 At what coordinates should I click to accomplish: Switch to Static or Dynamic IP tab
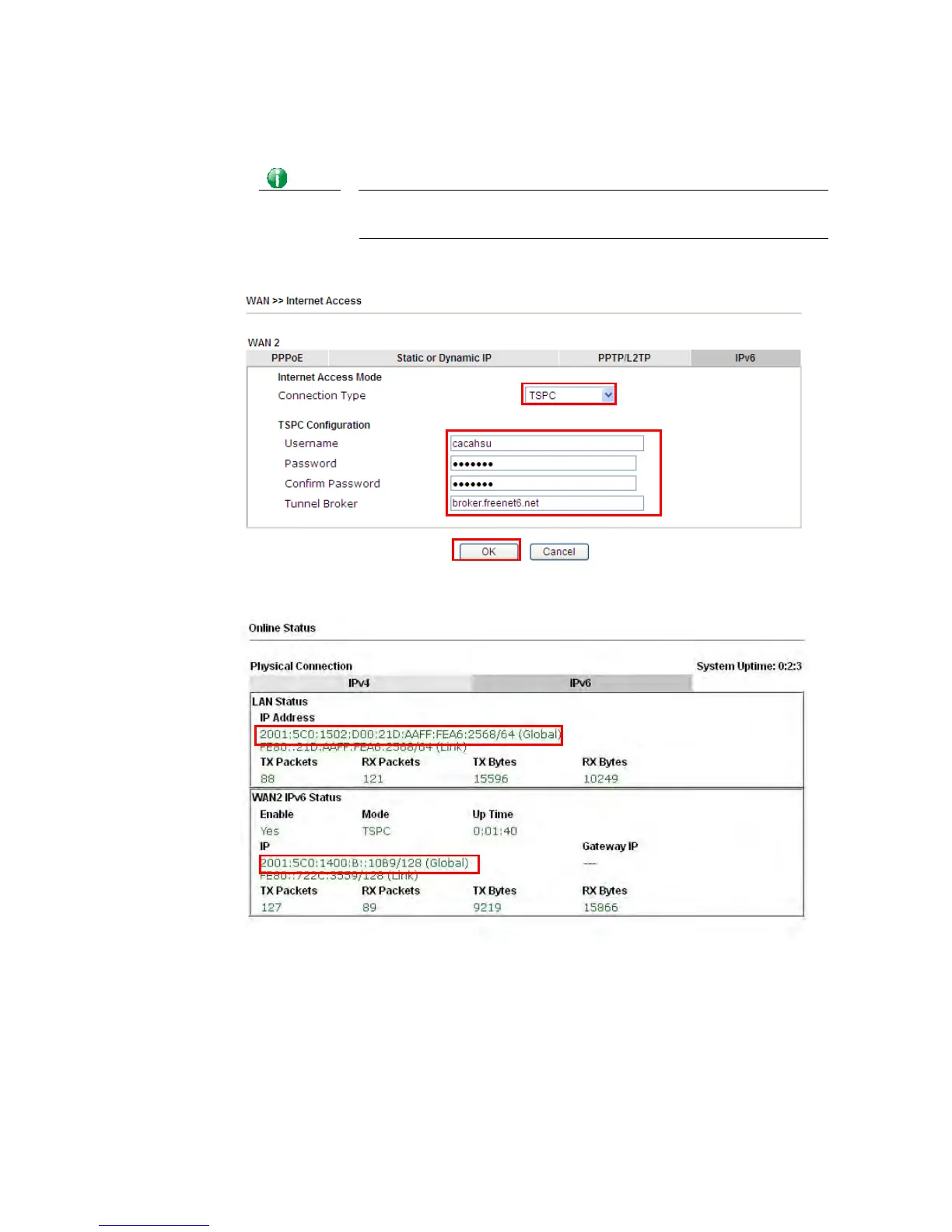[444, 358]
